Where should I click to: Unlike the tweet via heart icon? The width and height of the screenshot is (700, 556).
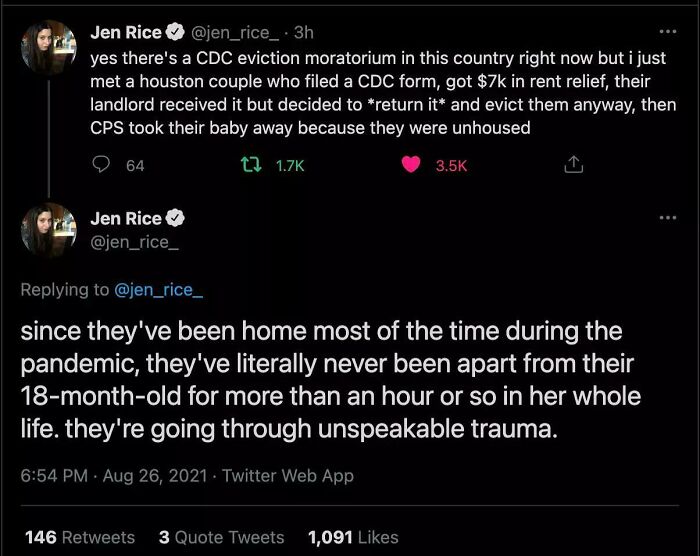[410, 166]
